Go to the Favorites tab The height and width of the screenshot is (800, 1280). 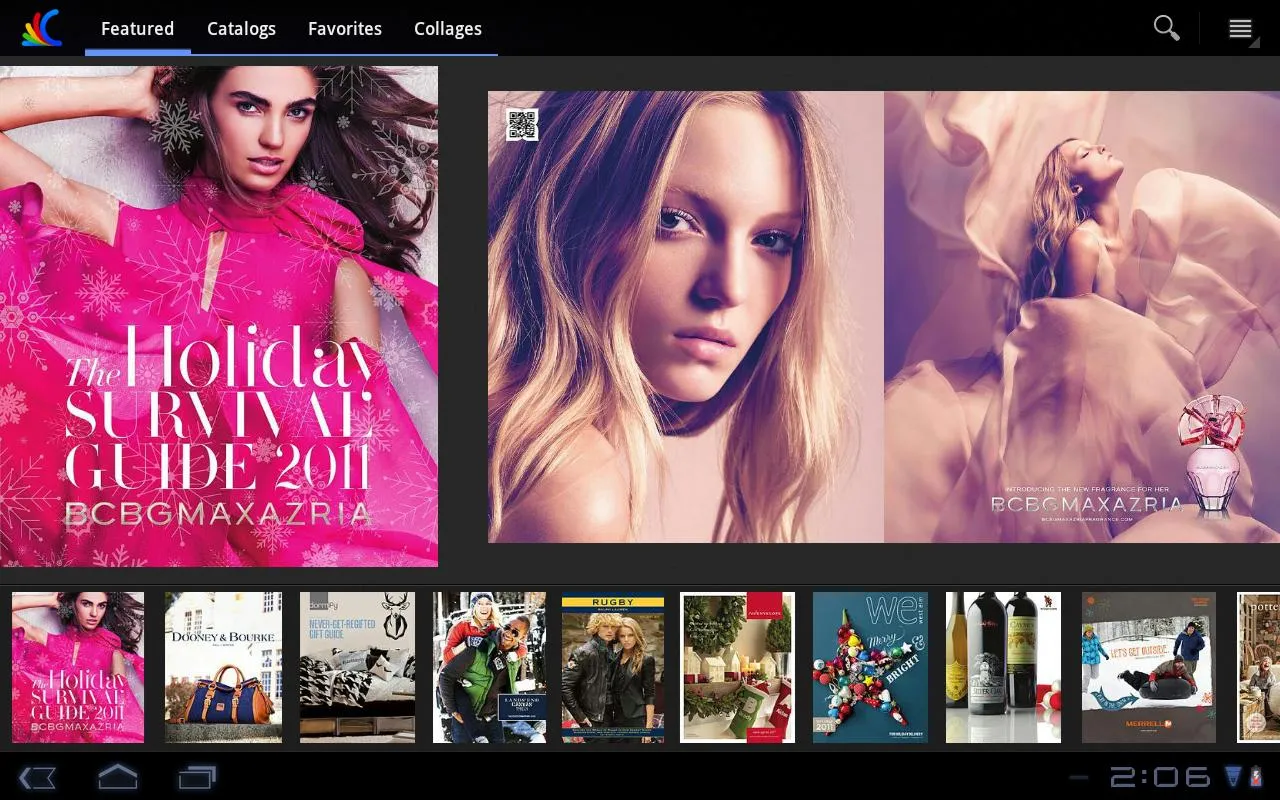tap(345, 29)
